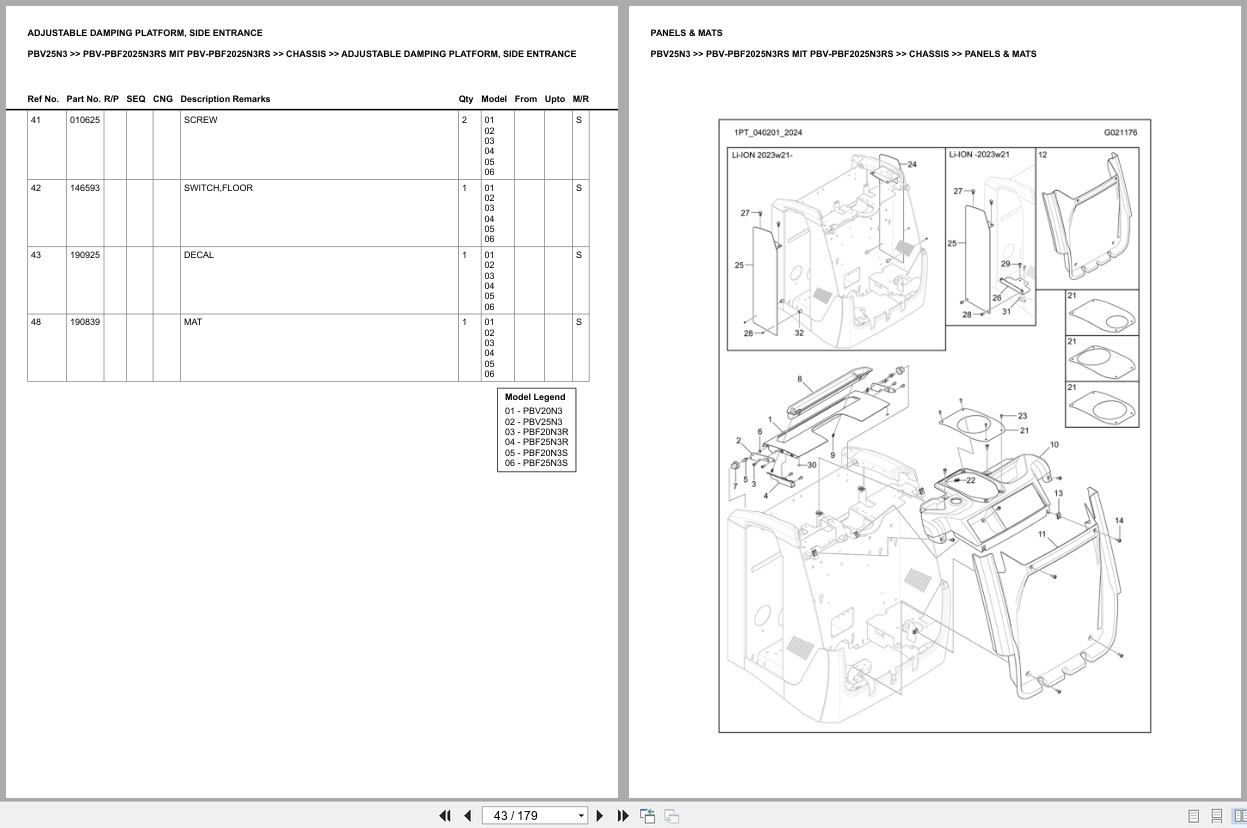Go to the first page
This screenshot has width=1247, height=828.
pyautogui.click(x=445, y=815)
